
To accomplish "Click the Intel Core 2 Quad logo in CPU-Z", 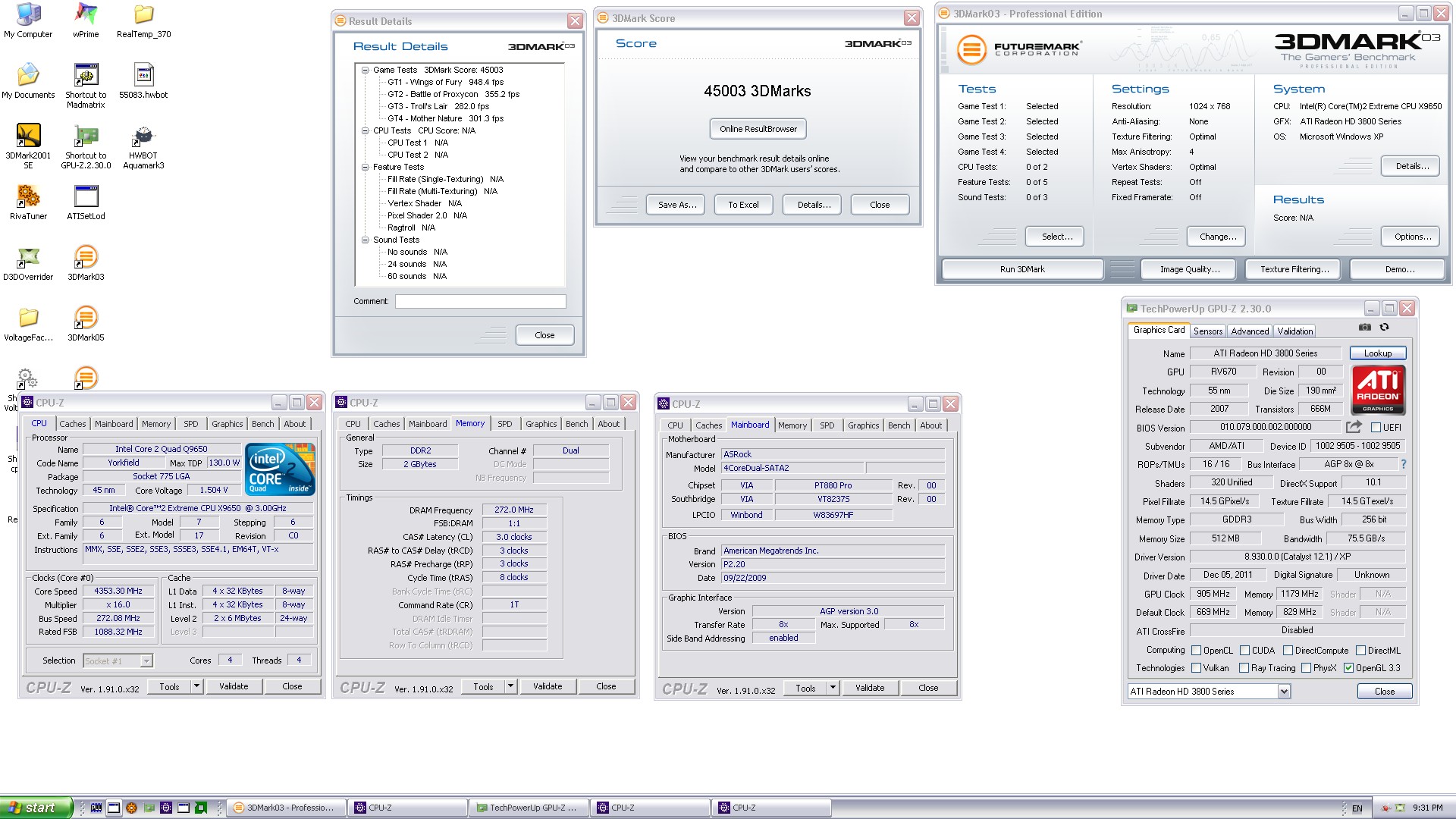I will click(281, 469).
